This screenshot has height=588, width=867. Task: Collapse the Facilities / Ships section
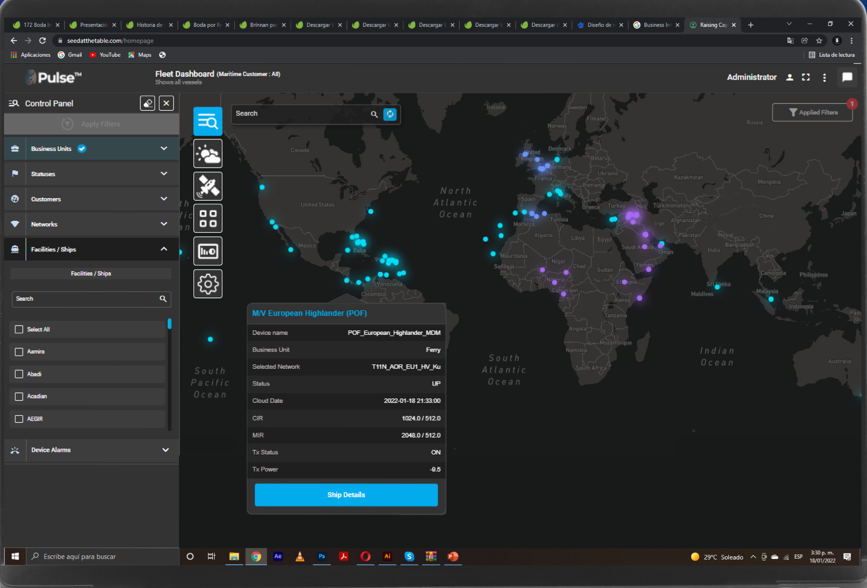point(92,249)
